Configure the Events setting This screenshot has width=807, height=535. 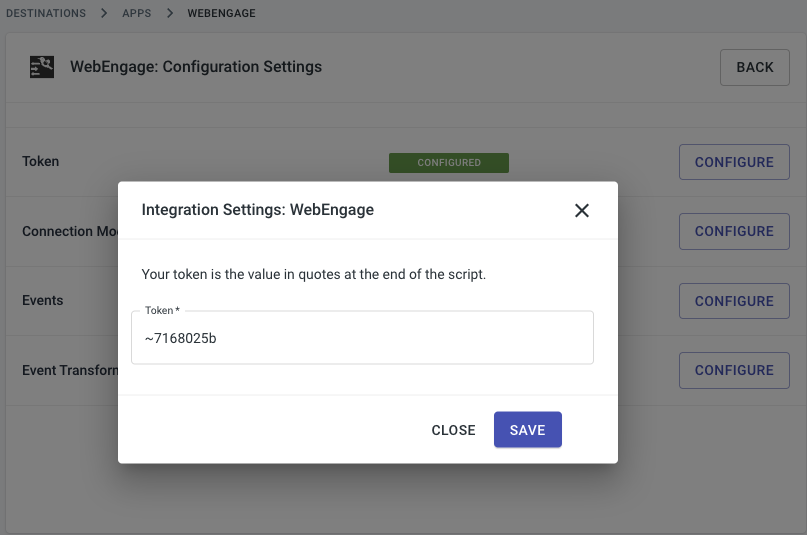coord(734,301)
